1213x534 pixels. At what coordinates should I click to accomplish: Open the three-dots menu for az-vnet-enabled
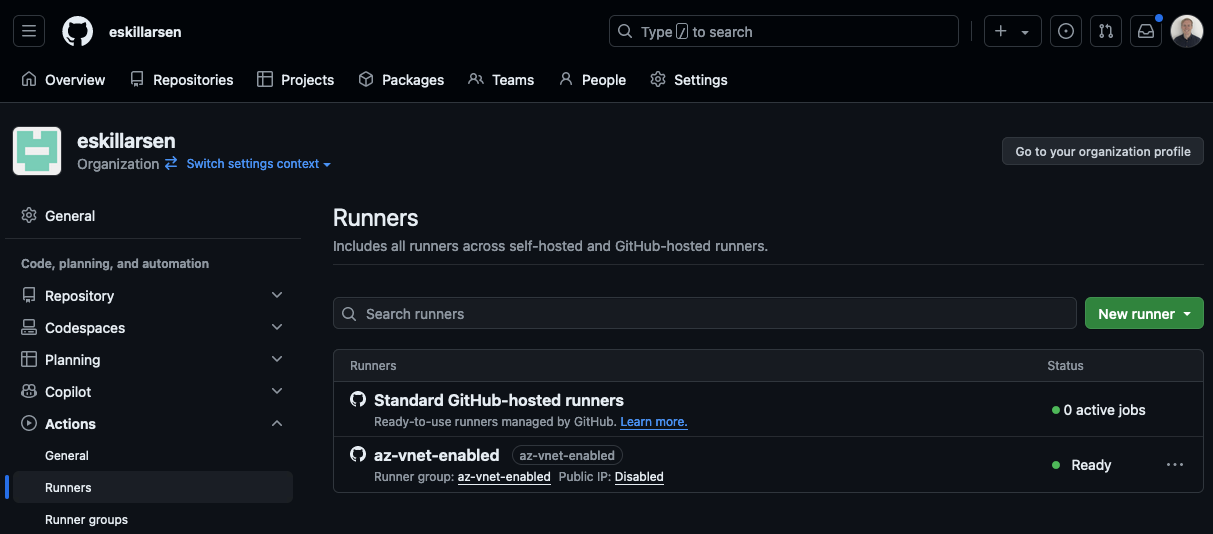point(1175,465)
